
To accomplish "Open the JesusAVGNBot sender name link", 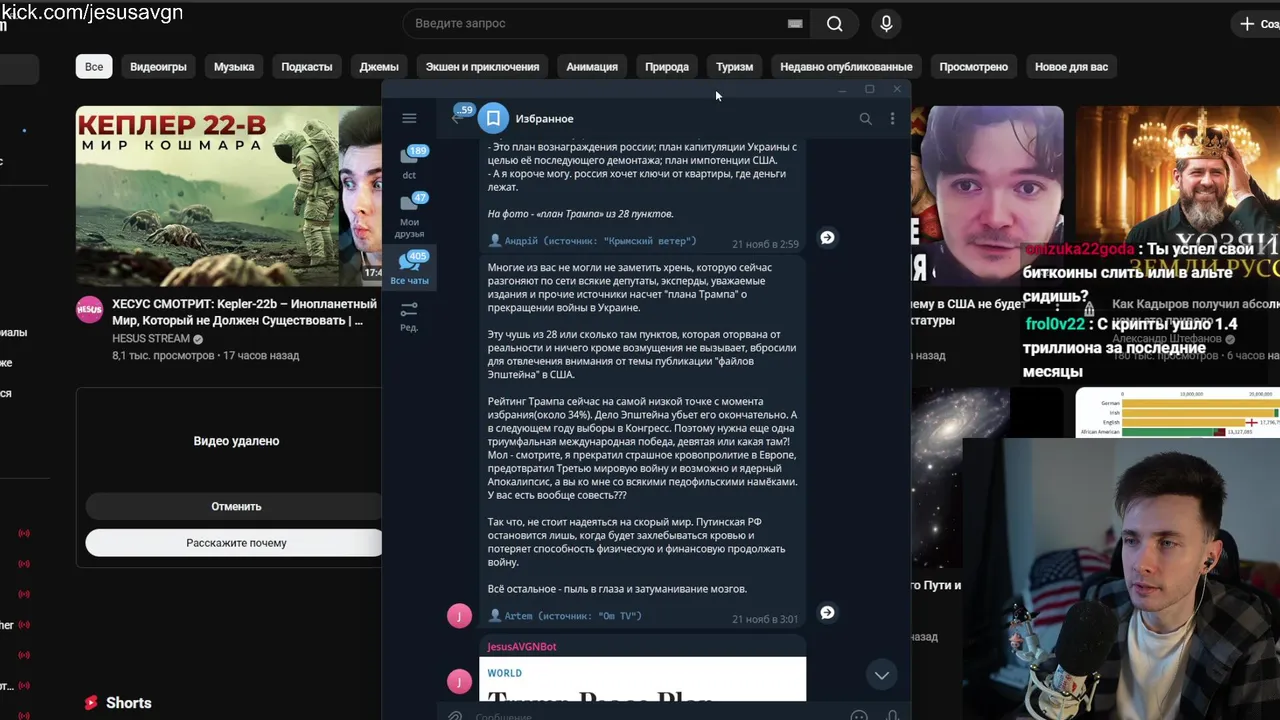I will [x=522, y=647].
